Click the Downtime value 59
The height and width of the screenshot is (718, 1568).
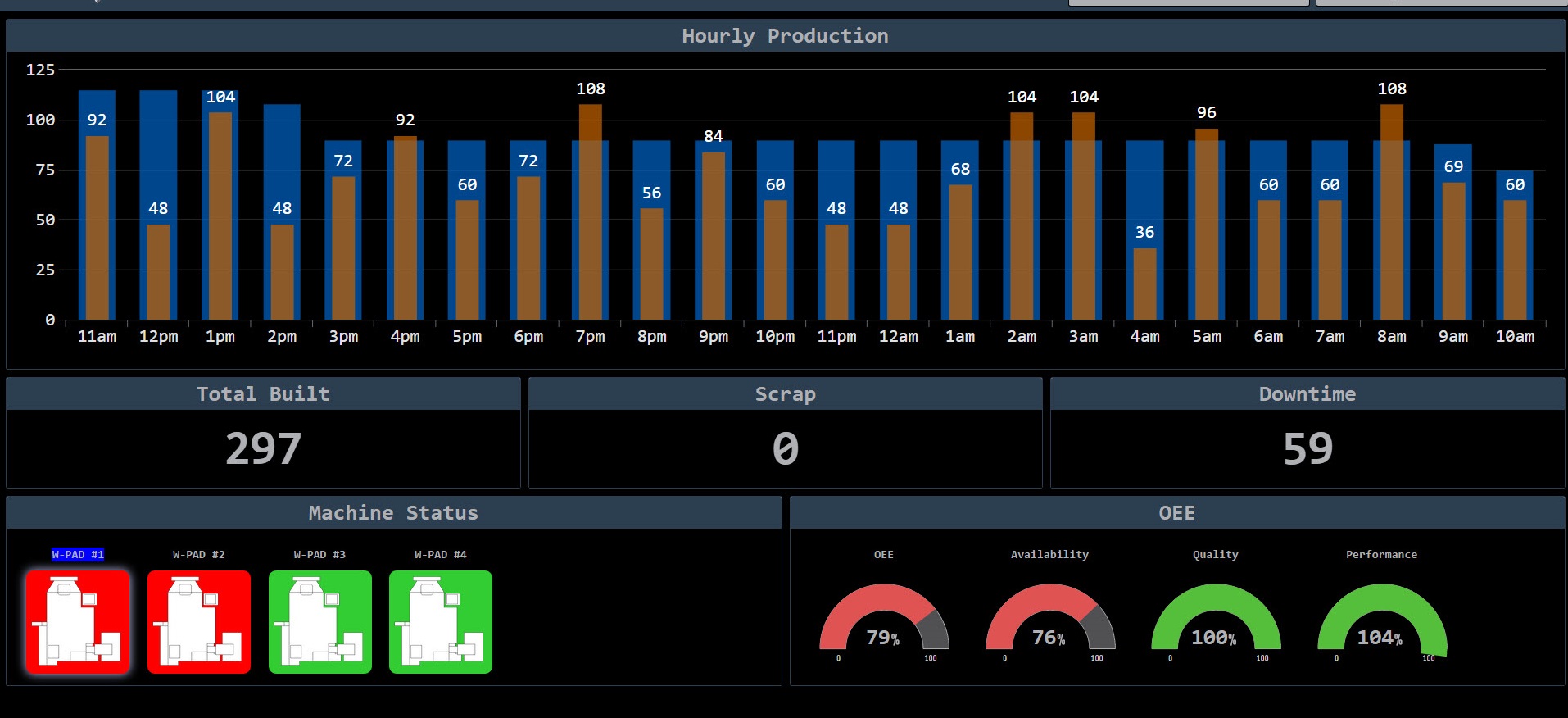click(1307, 448)
